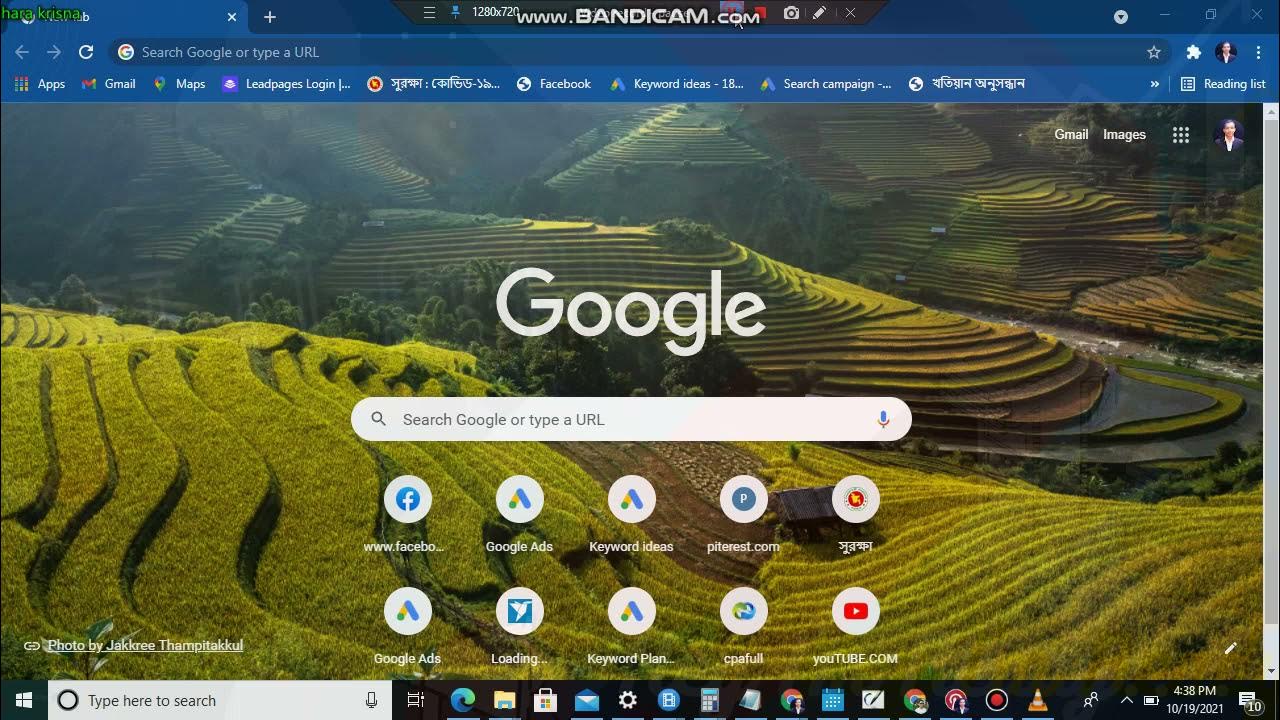Open Microsoft Edge from the taskbar

click(462, 701)
